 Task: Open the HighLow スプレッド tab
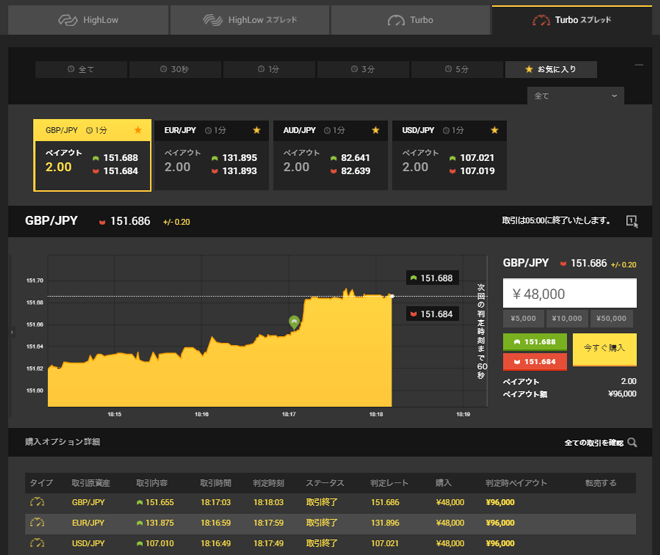click(250, 20)
